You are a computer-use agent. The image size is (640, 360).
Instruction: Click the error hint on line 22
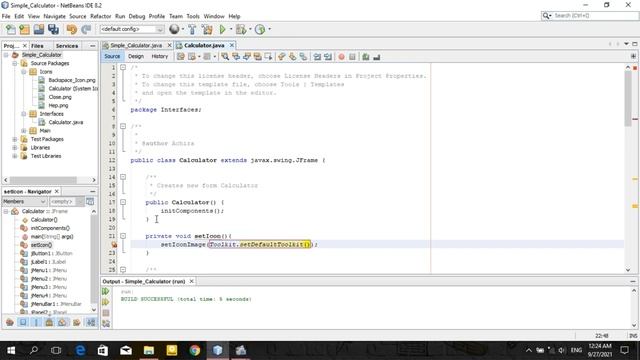tap(114, 244)
